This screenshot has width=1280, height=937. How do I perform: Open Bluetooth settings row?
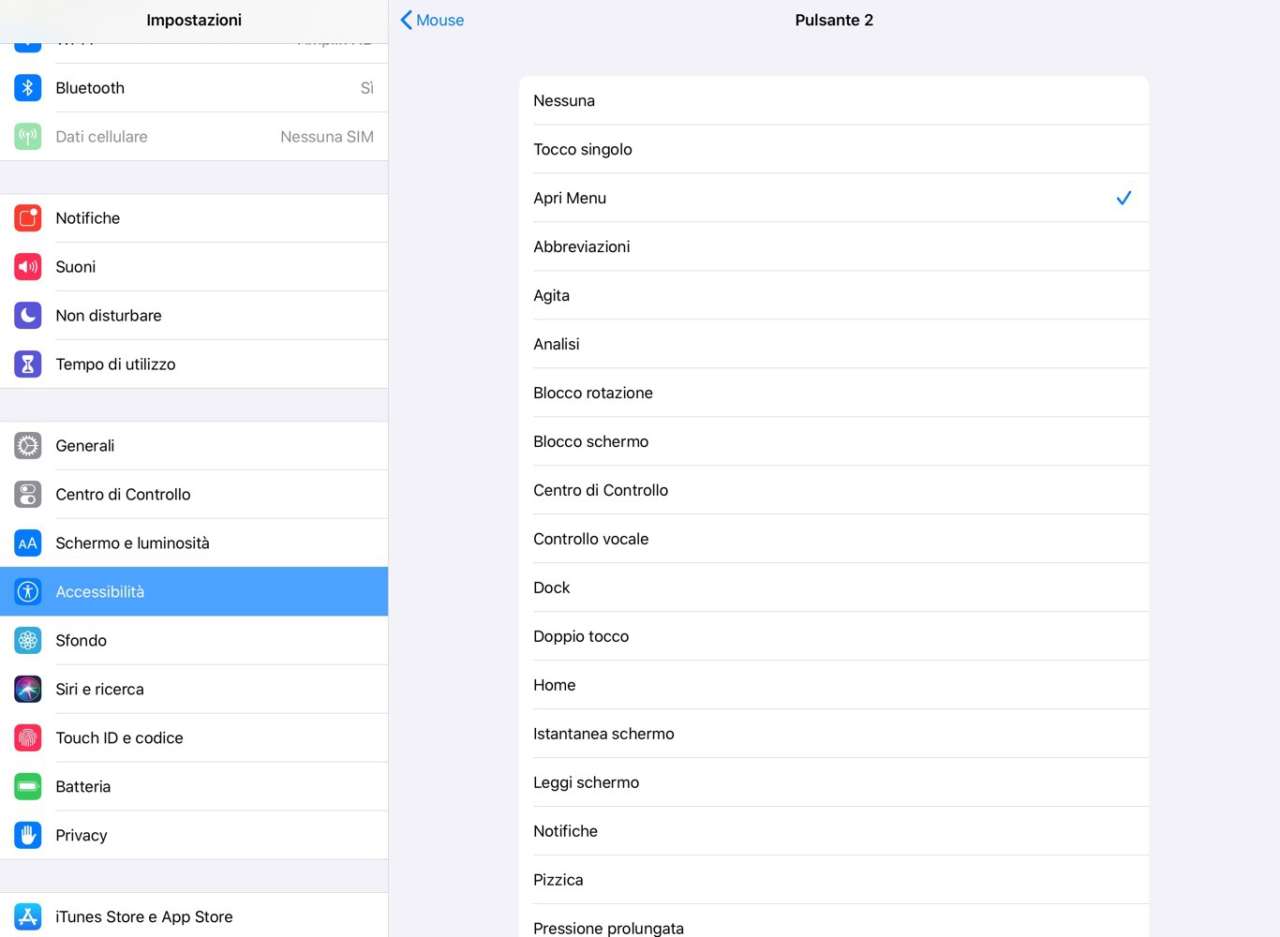point(194,88)
